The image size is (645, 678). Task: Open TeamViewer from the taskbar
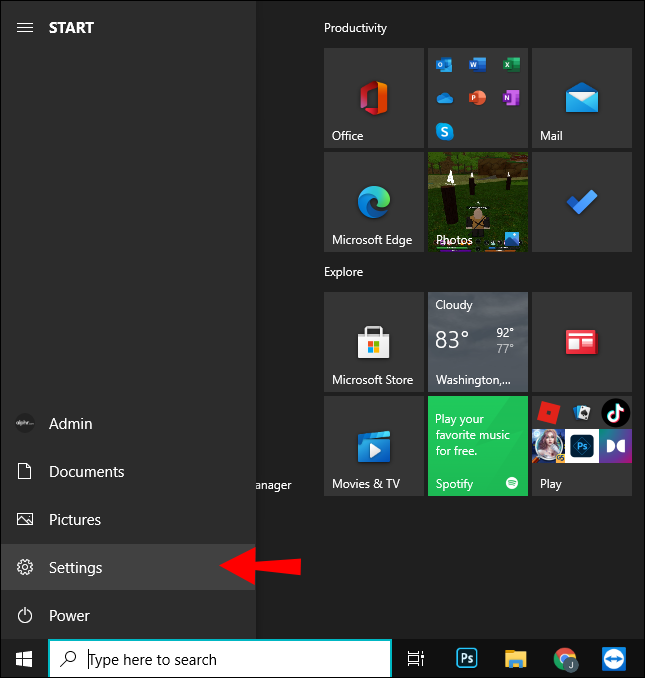[614, 659]
